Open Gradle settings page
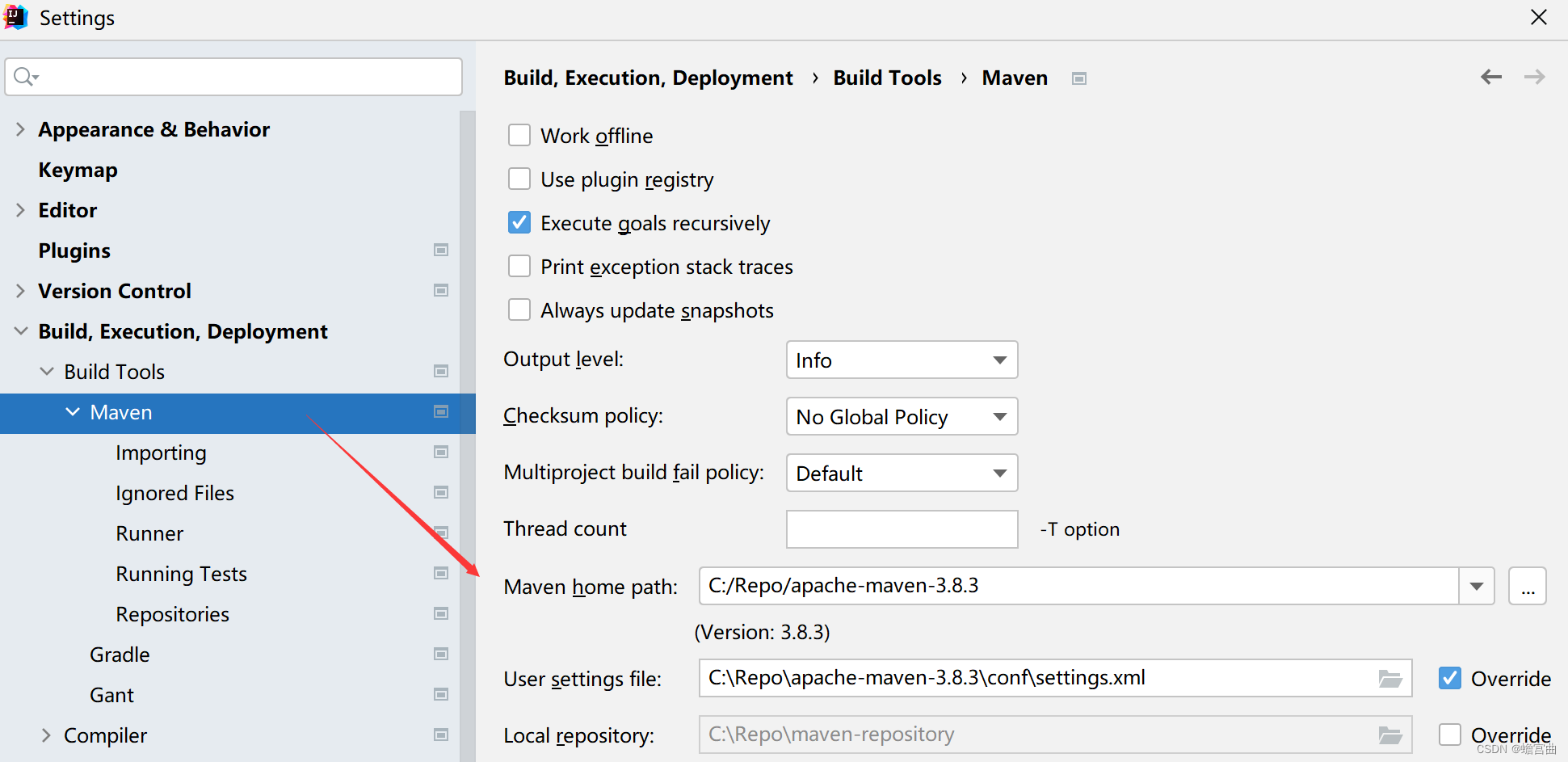Viewport: 1568px width, 762px height. tap(120, 655)
